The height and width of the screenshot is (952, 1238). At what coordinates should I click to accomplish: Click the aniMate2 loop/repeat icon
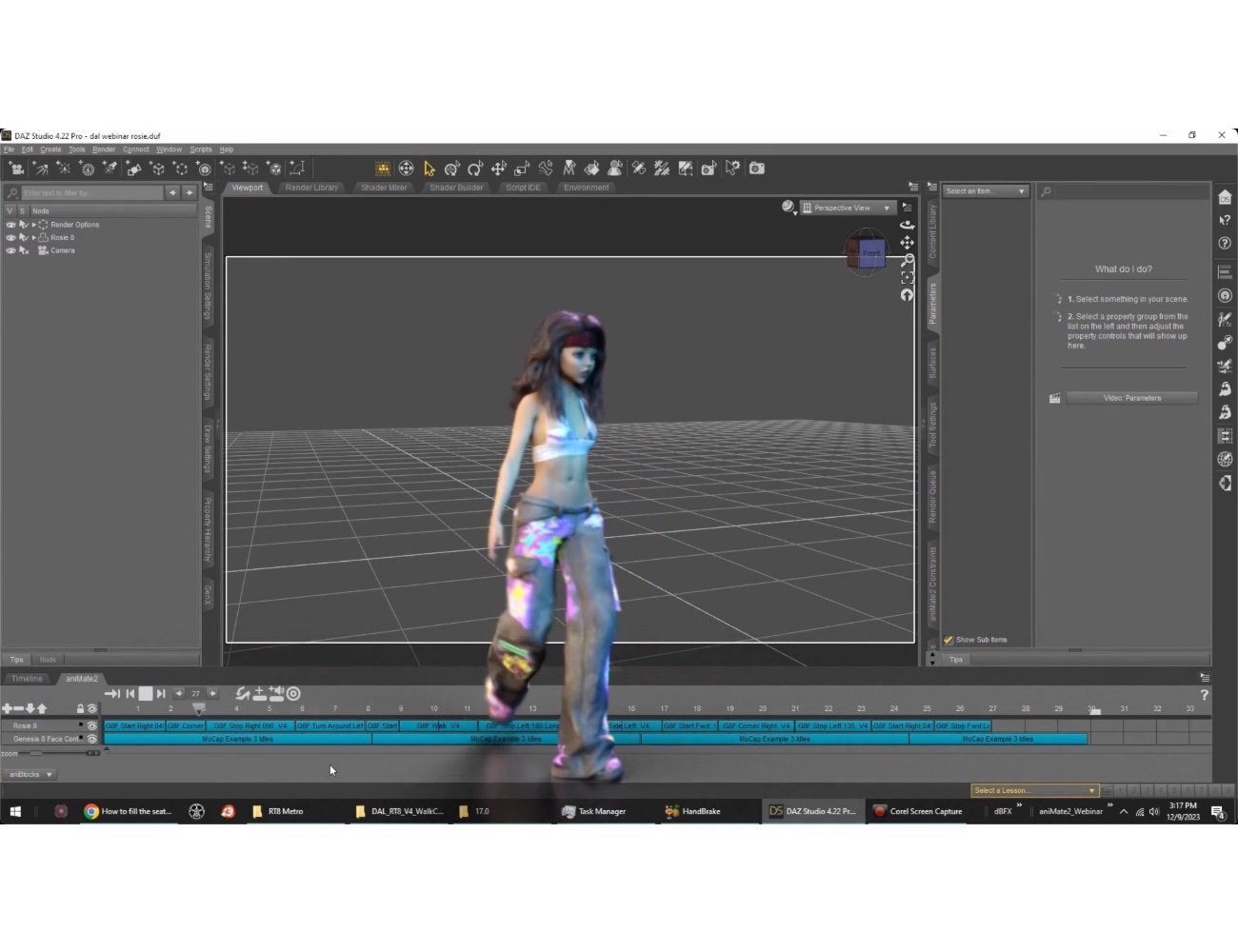[x=243, y=692]
